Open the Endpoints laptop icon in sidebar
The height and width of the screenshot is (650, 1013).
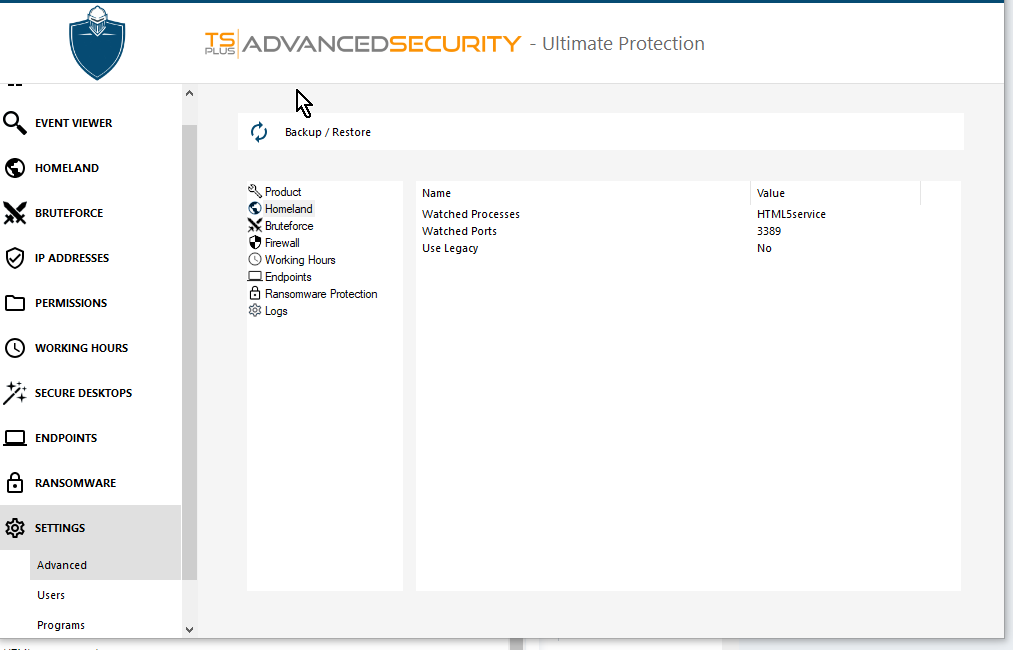(15, 438)
